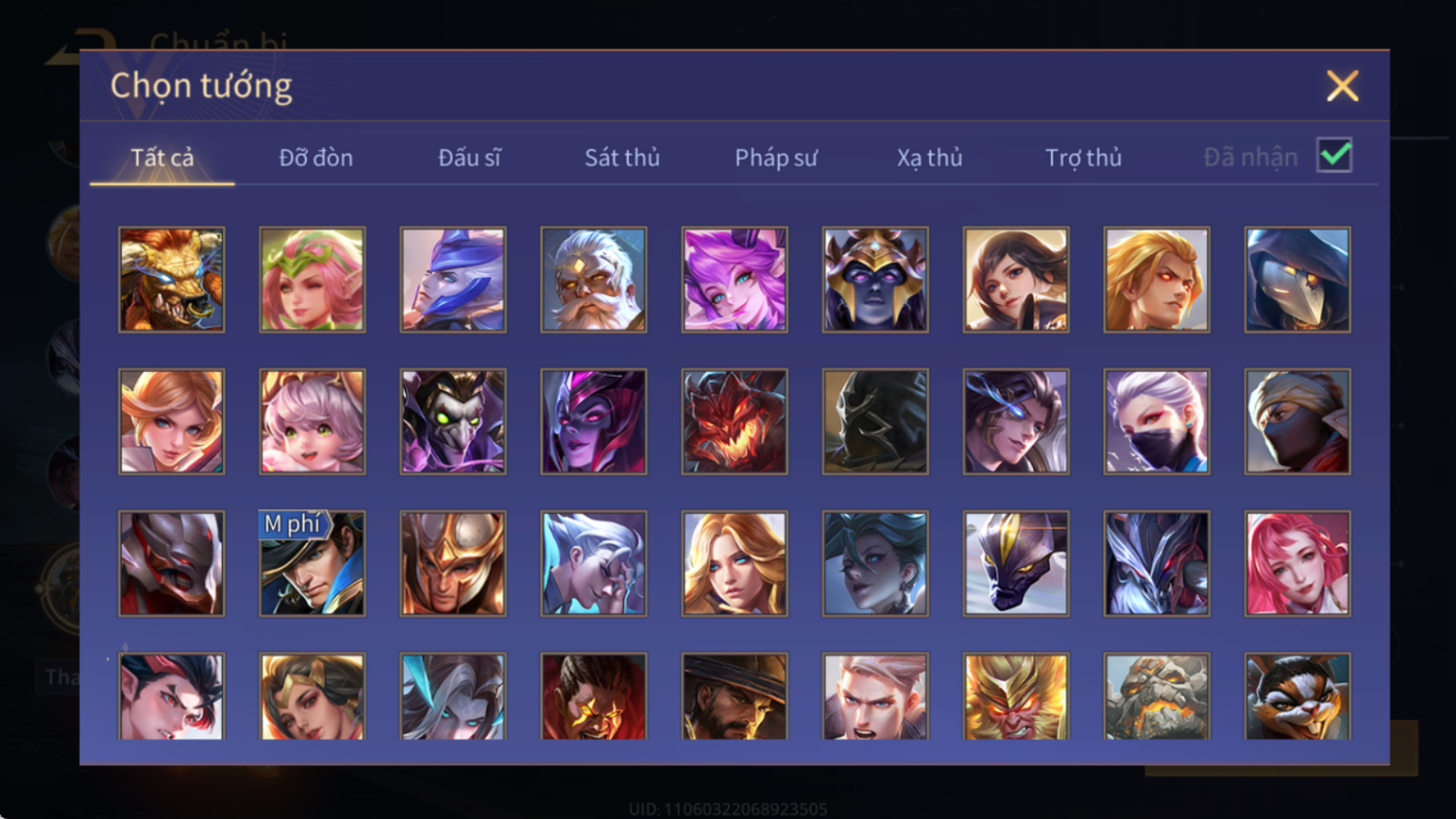Show the 'Pháp sư' hero tab

pos(776,158)
